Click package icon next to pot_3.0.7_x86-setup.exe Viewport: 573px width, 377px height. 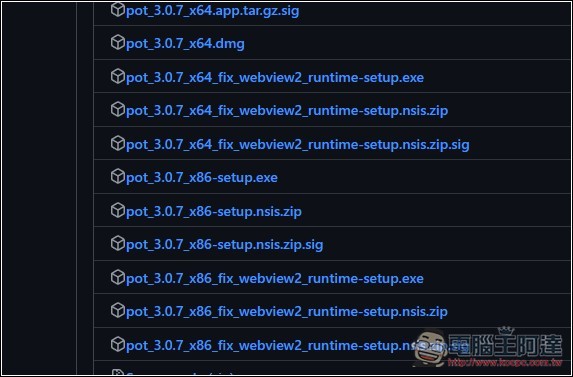coord(118,176)
